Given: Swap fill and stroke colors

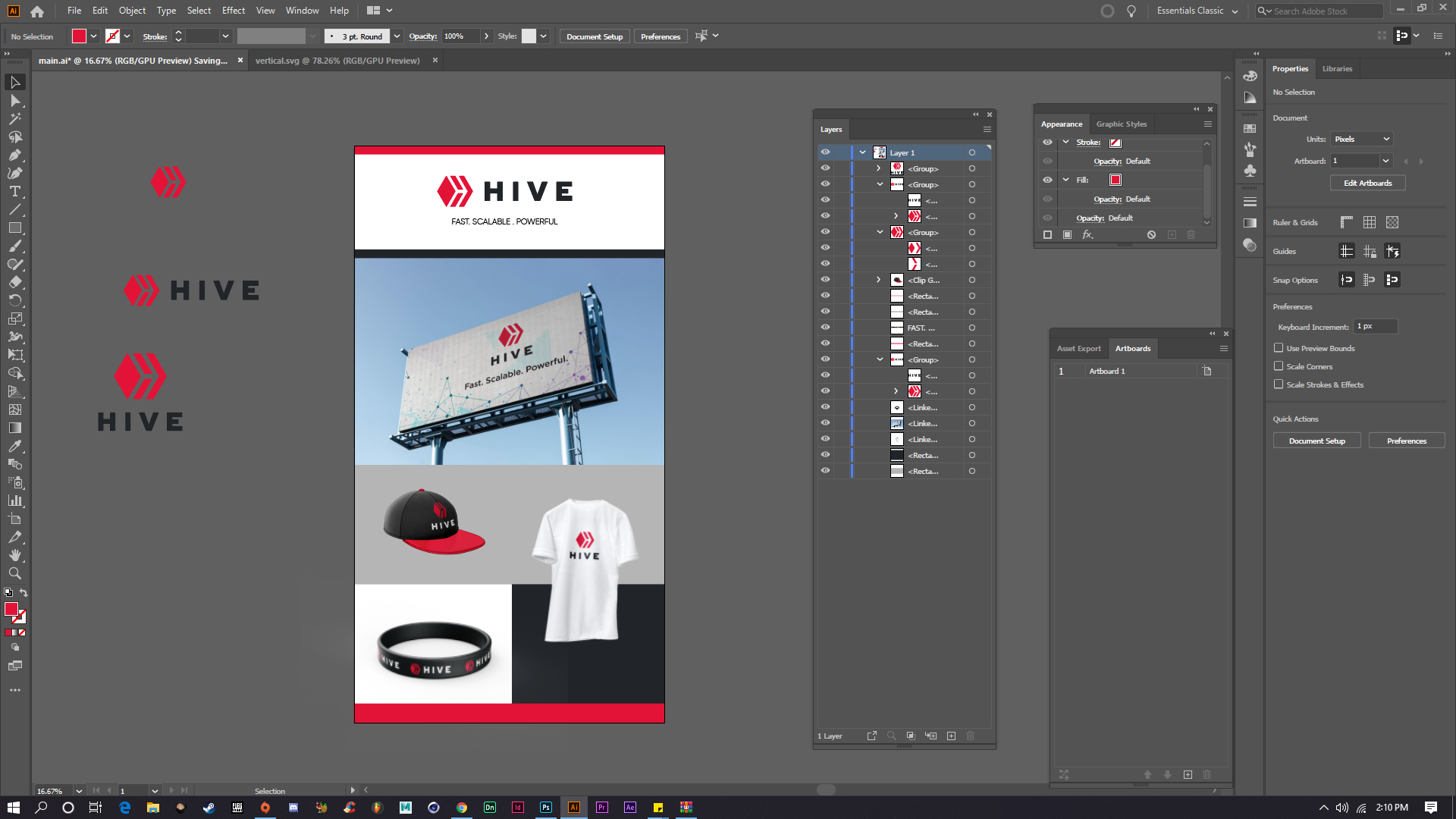Looking at the screenshot, I should [x=24, y=593].
